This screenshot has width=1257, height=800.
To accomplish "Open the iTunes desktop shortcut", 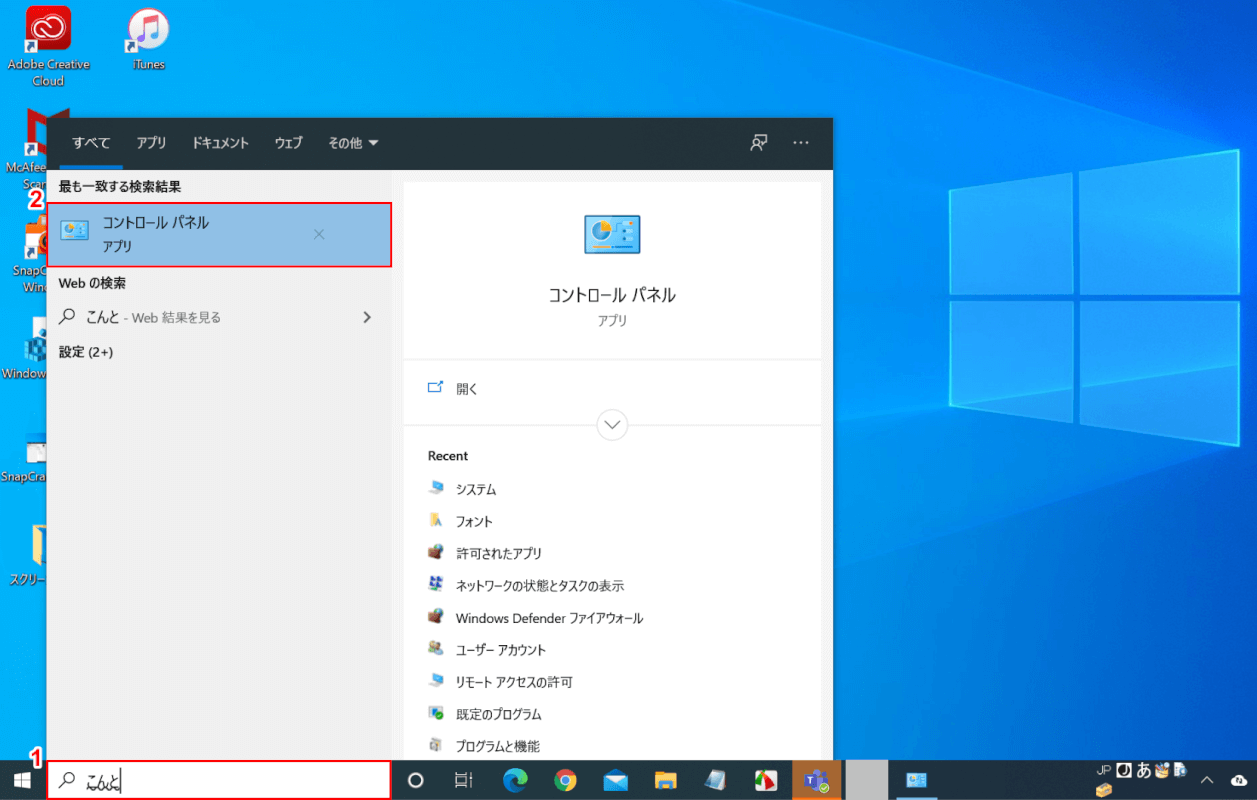I will (x=149, y=40).
